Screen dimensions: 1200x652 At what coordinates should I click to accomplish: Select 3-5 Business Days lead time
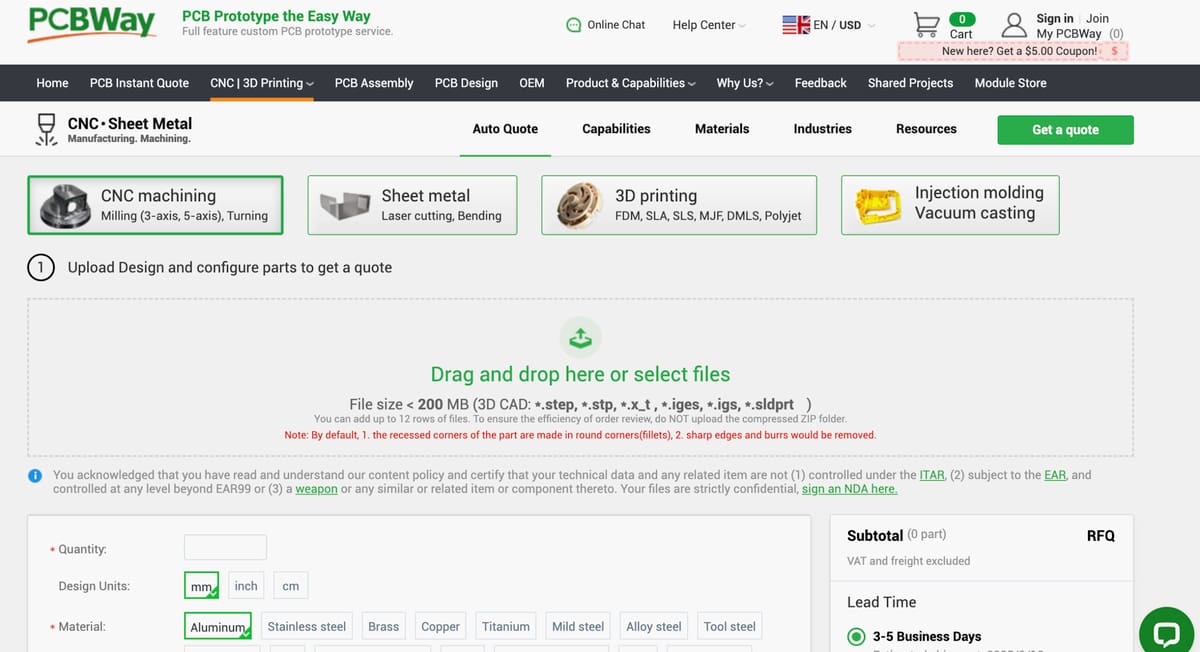pyautogui.click(x=857, y=637)
